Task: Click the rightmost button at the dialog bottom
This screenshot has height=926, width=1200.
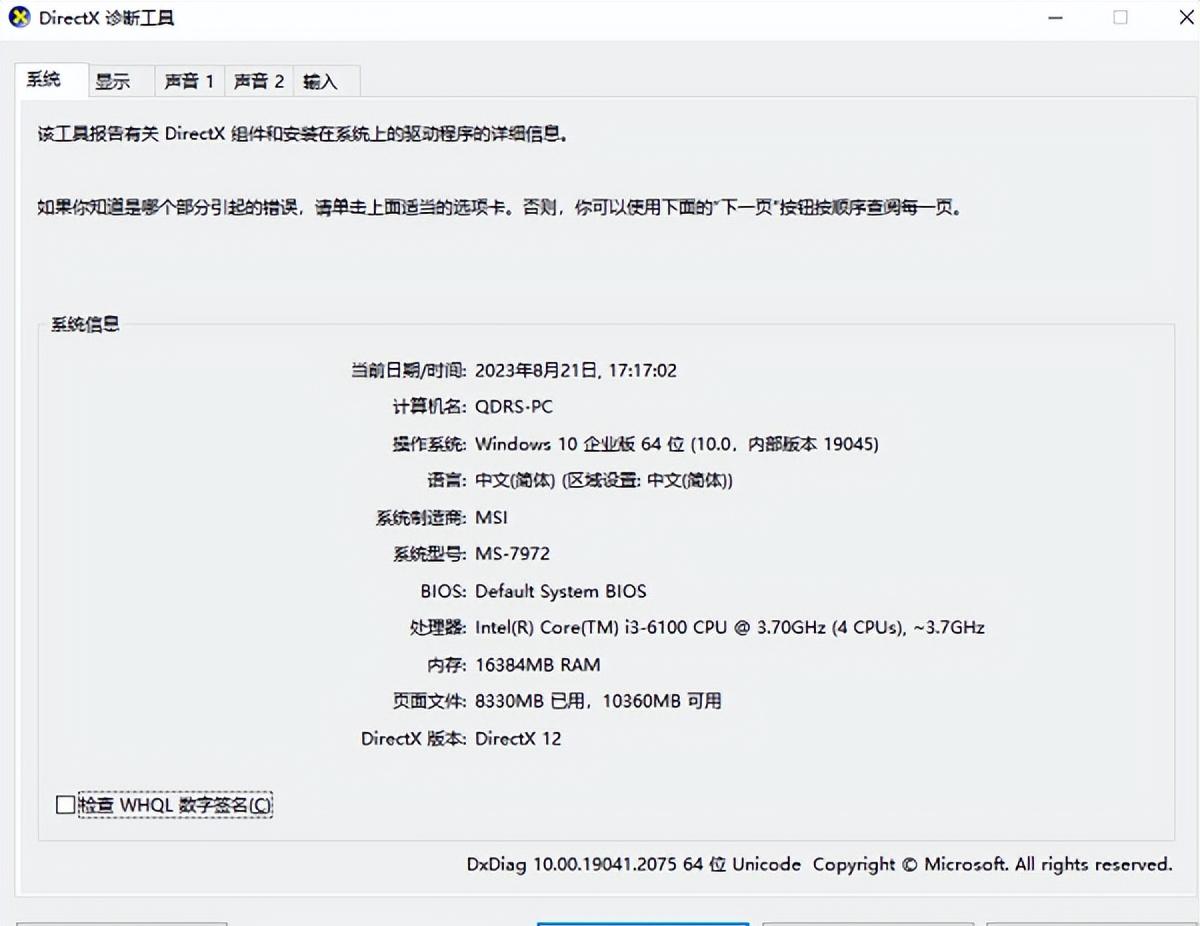Action: tap(1090, 922)
